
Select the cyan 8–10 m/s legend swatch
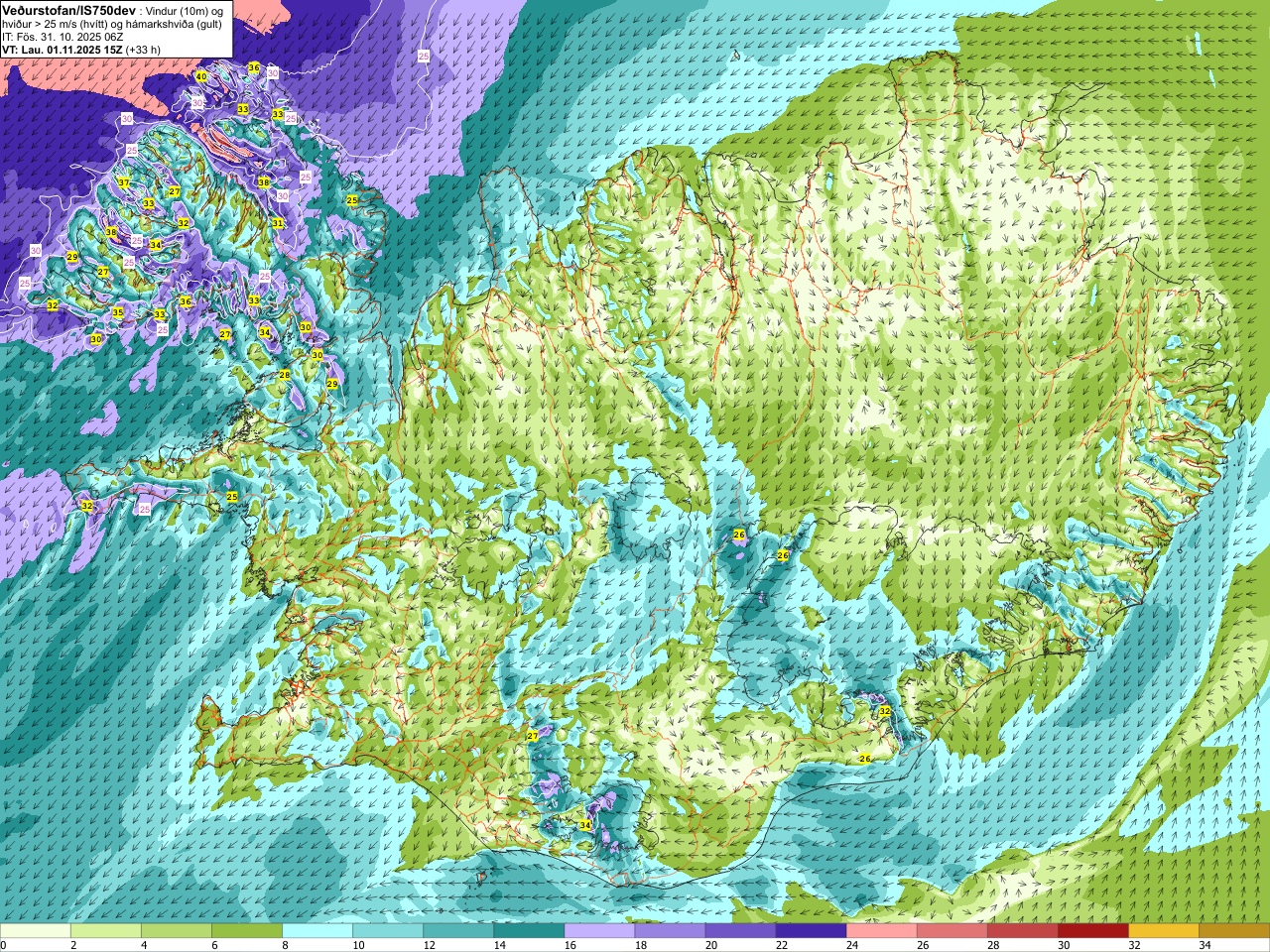(317, 931)
